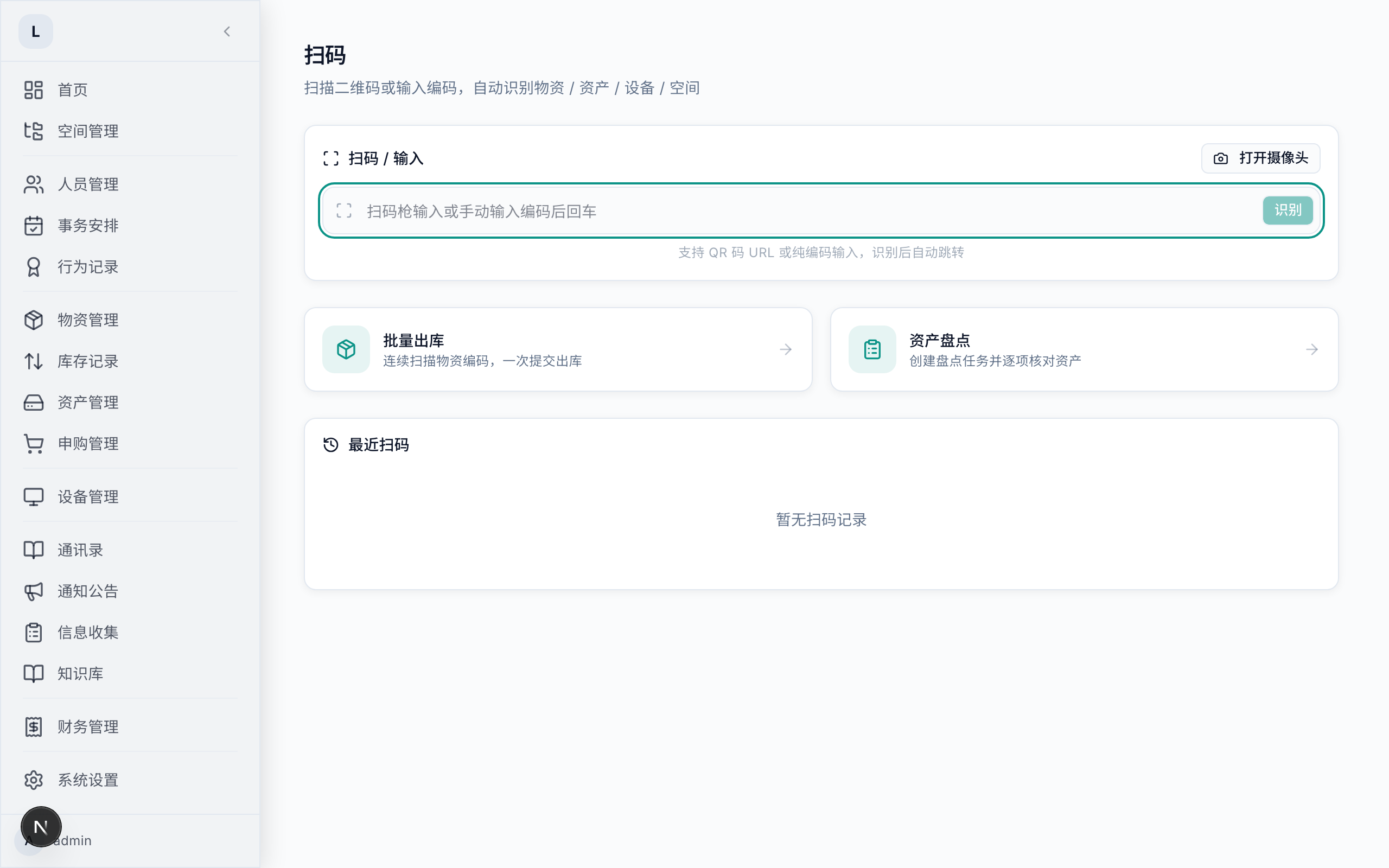Open 批量出库 via its right arrow
Image resolution: width=1389 pixels, height=868 pixels.
pyautogui.click(x=786, y=349)
